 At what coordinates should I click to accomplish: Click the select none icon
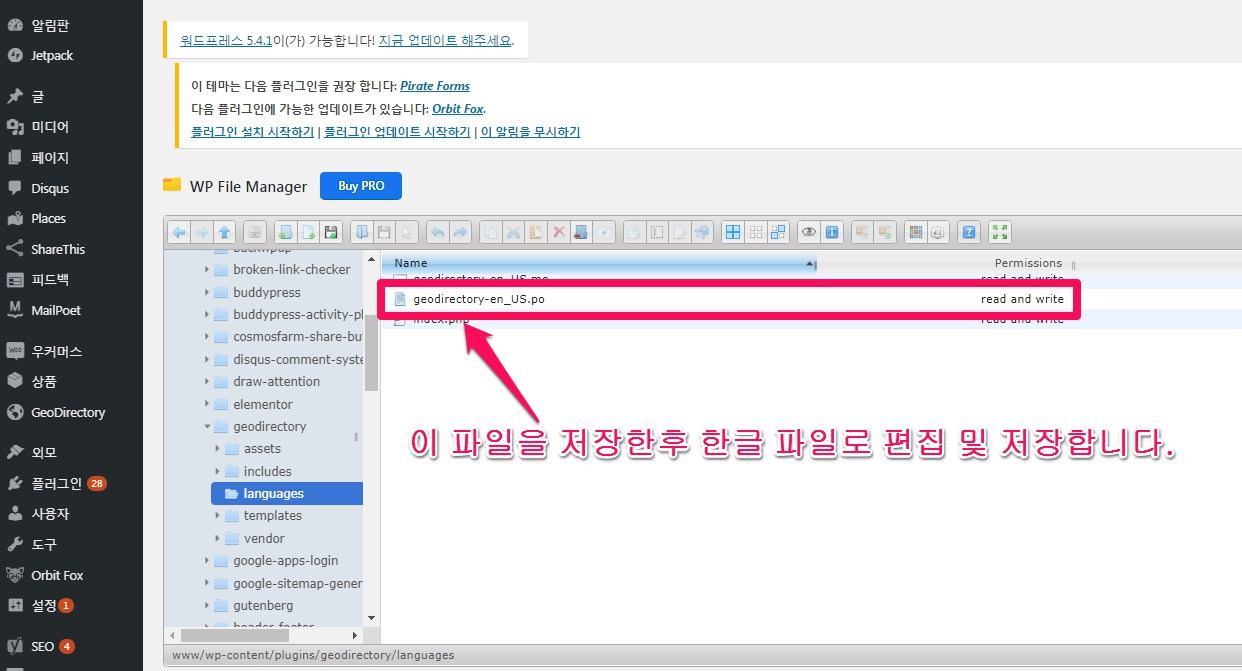tap(756, 232)
